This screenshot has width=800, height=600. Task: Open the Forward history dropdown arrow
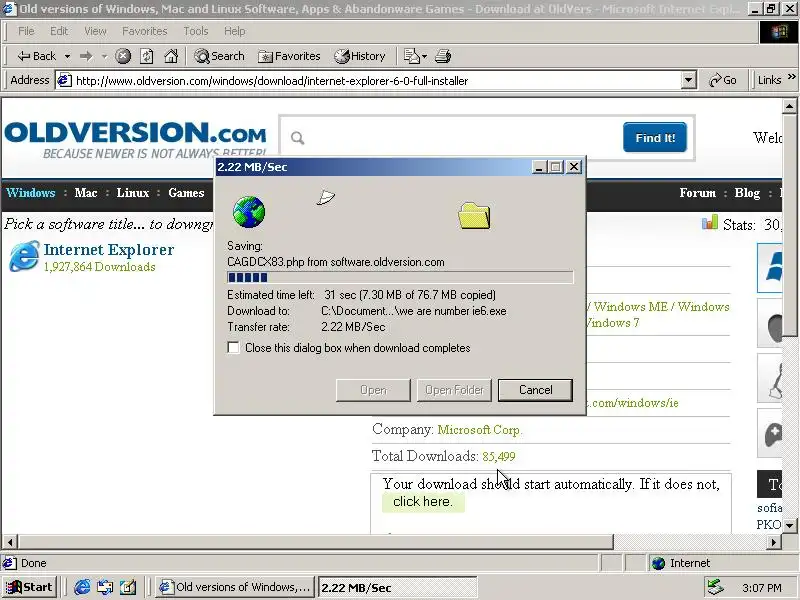click(x=105, y=57)
